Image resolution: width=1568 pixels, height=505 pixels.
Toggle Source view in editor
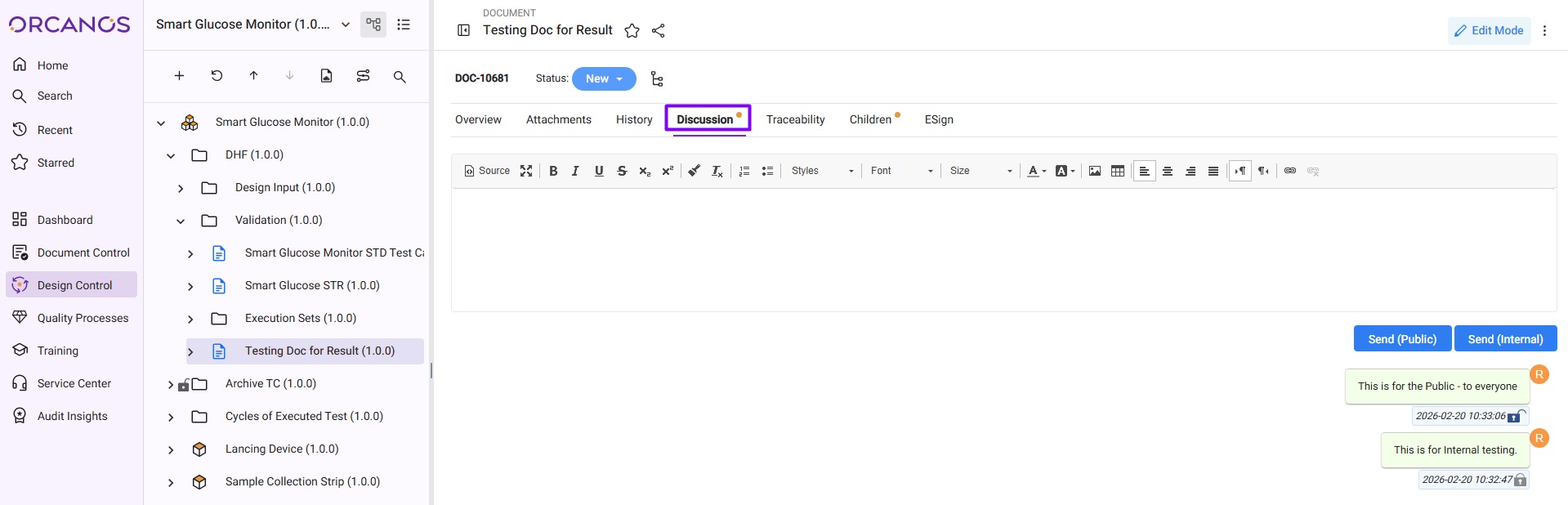(487, 171)
